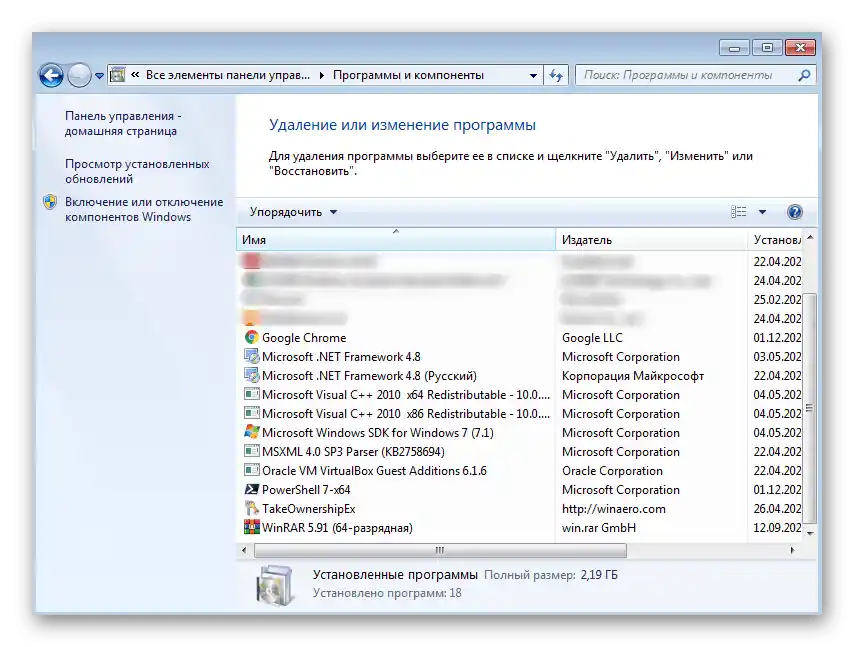This screenshot has width=854, height=647.
Task: Click the Refresh button in address bar
Action: point(556,75)
